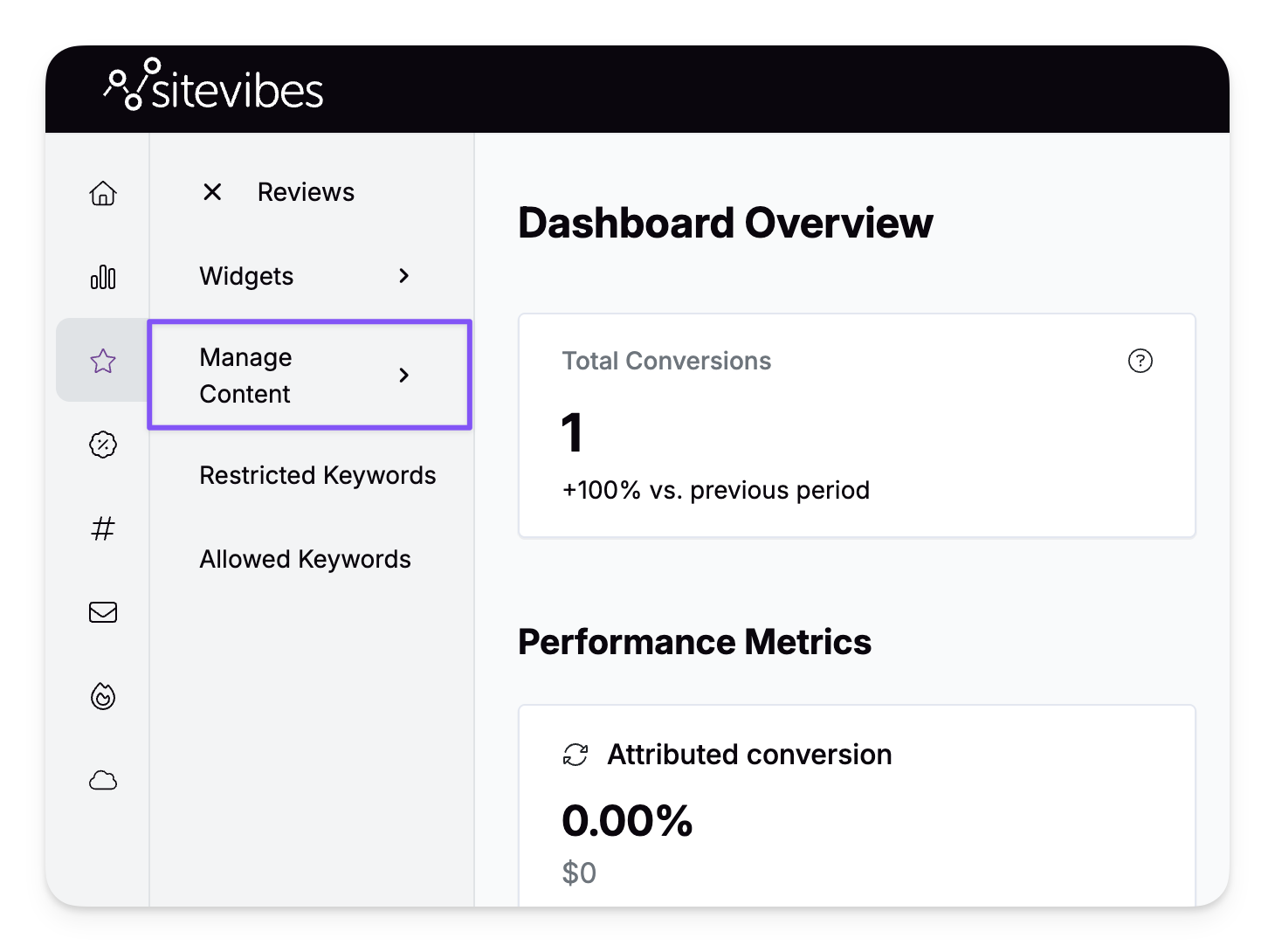Click the flame sidebar icon
The image size is (1275, 952).
click(103, 696)
